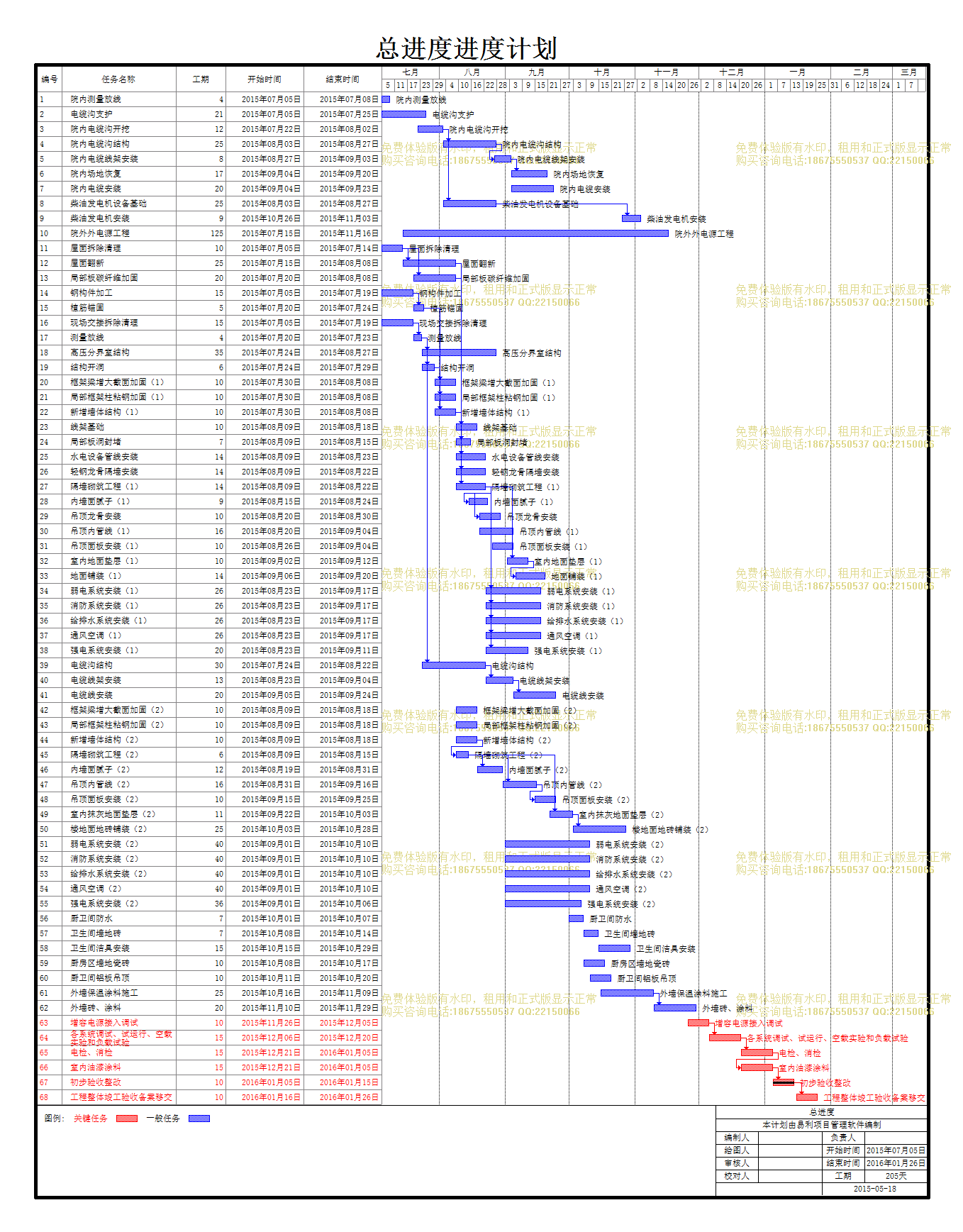Select the blue Gantt bar for 楼地面地砖铺装（2）
The height and width of the screenshot is (1232, 963).
click(599, 829)
